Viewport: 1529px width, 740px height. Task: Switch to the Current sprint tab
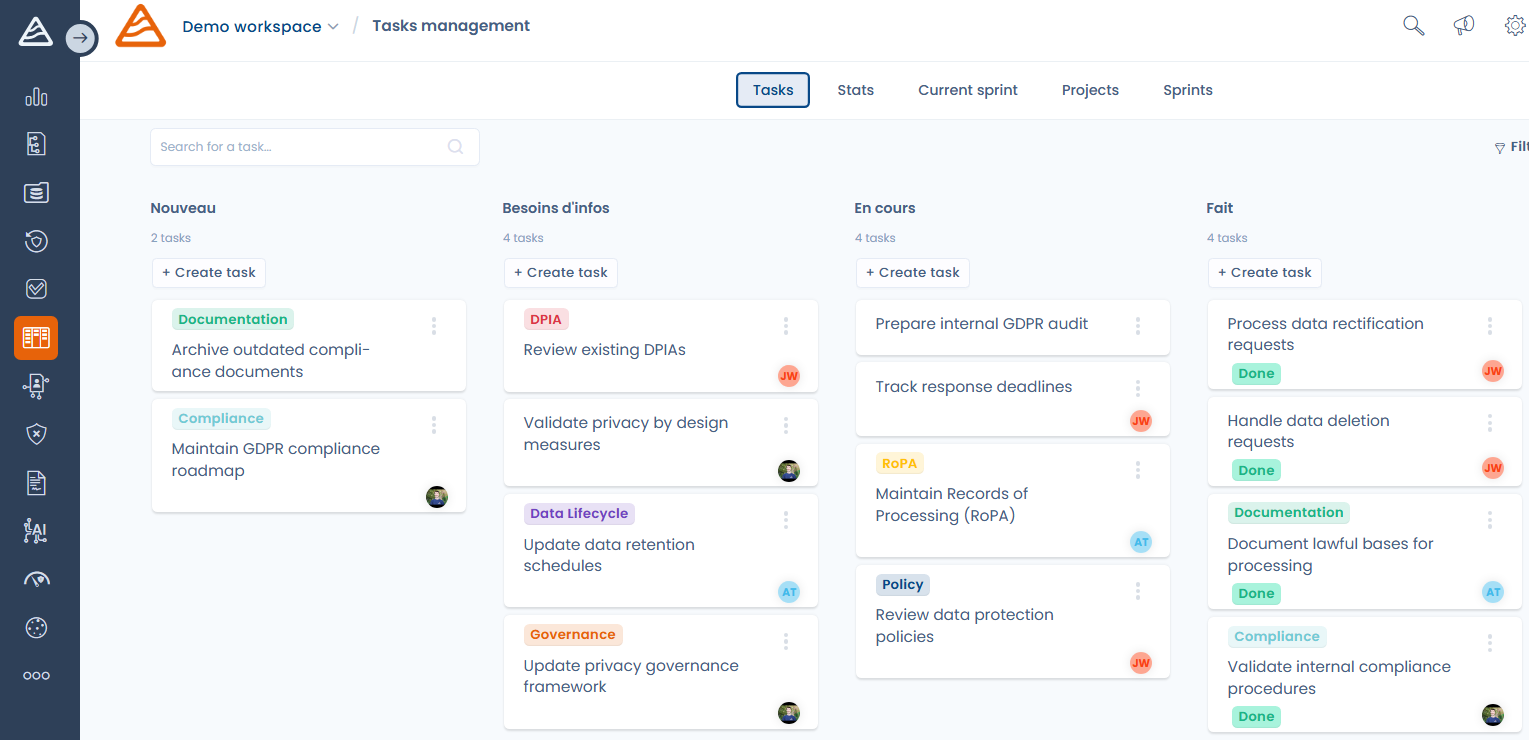tap(967, 90)
